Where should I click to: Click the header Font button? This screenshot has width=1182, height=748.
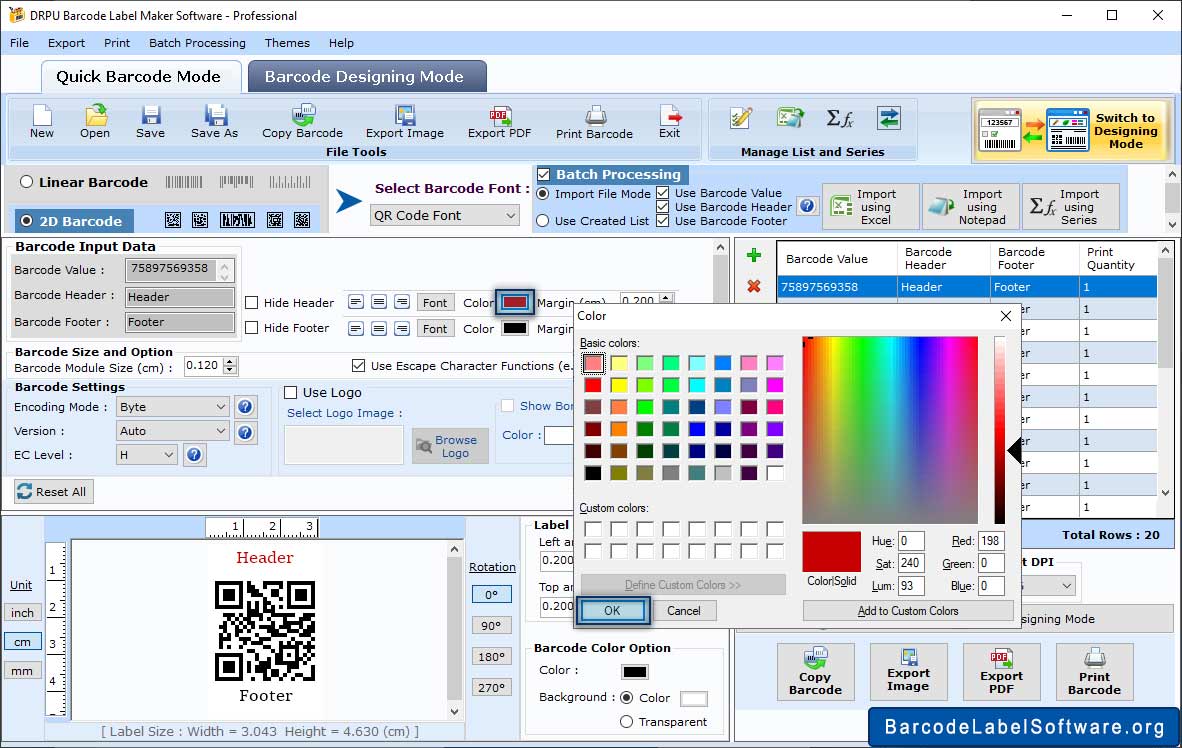(x=435, y=302)
